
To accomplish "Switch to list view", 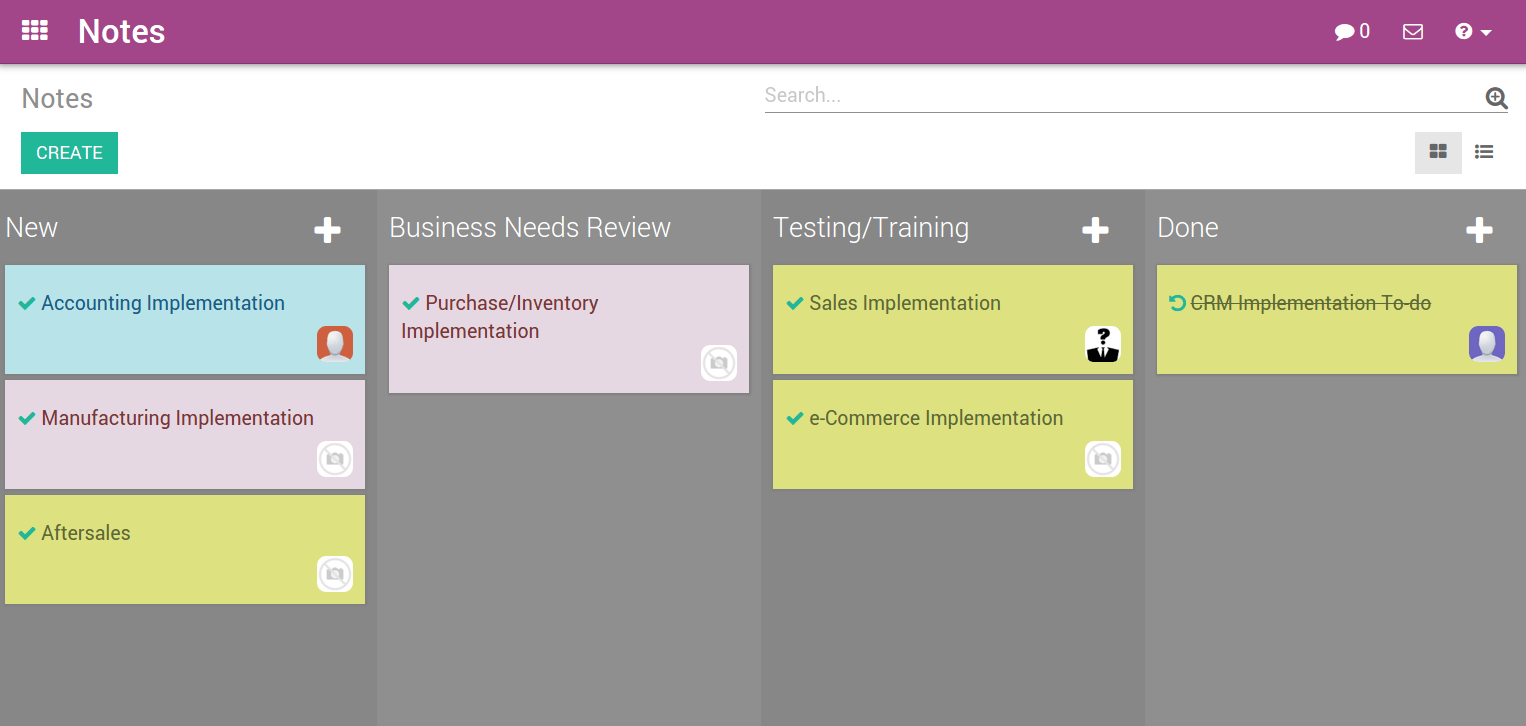I will click(1484, 152).
